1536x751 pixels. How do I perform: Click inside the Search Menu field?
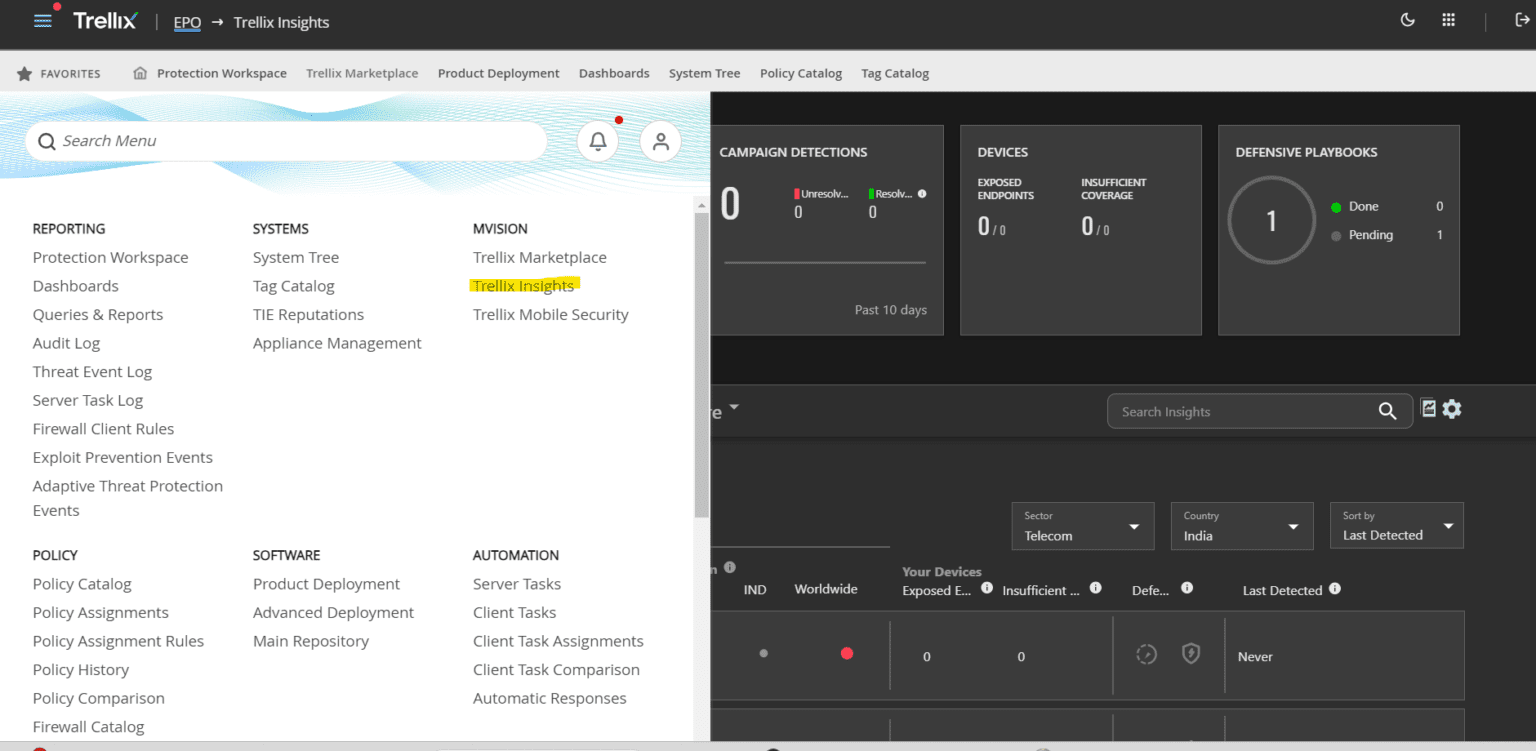[286, 141]
